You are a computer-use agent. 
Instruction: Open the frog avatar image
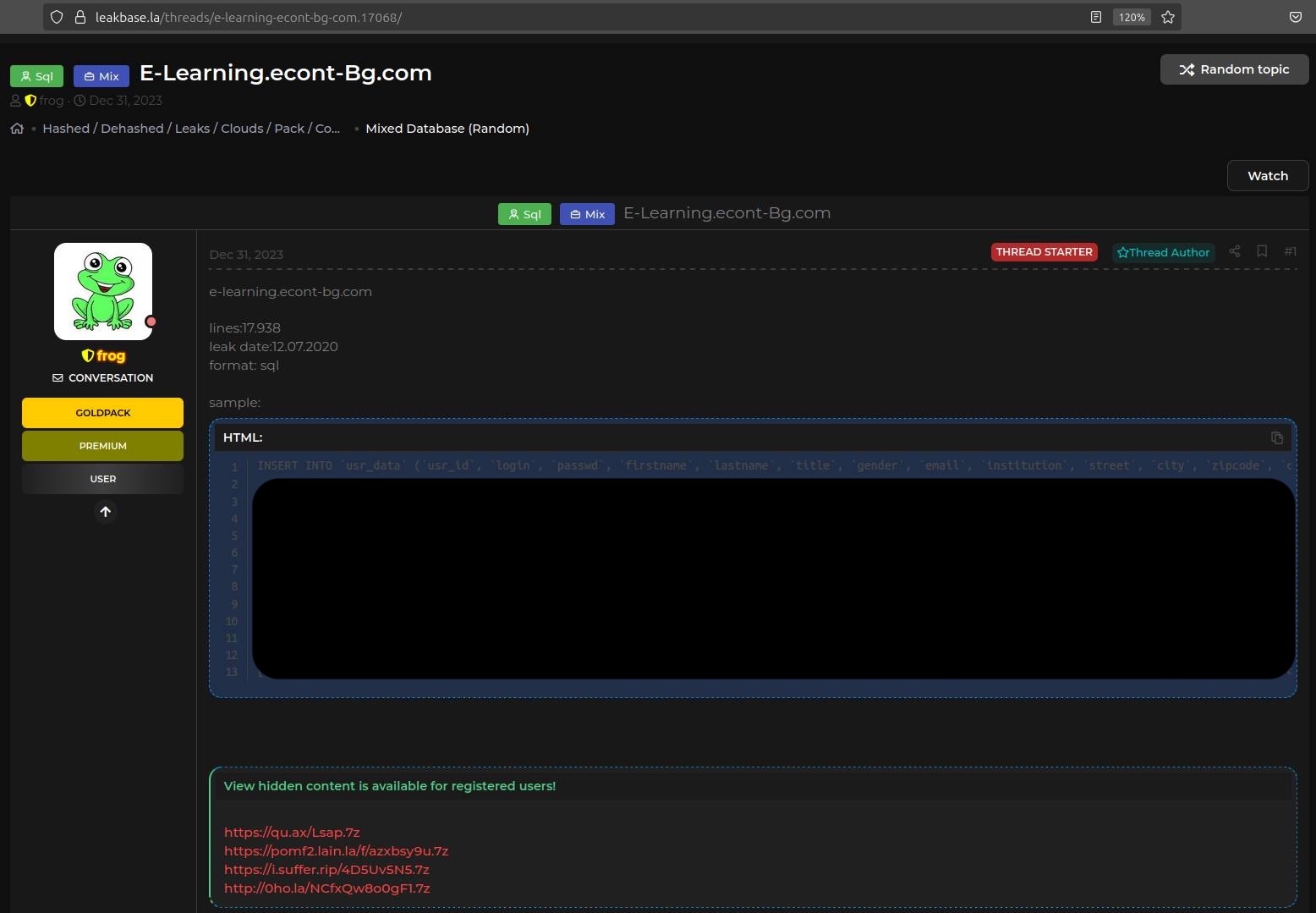pos(103,291)
